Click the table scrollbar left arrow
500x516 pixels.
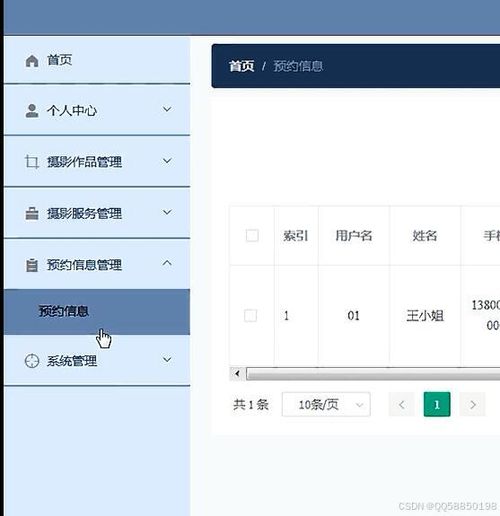[237, 374]
